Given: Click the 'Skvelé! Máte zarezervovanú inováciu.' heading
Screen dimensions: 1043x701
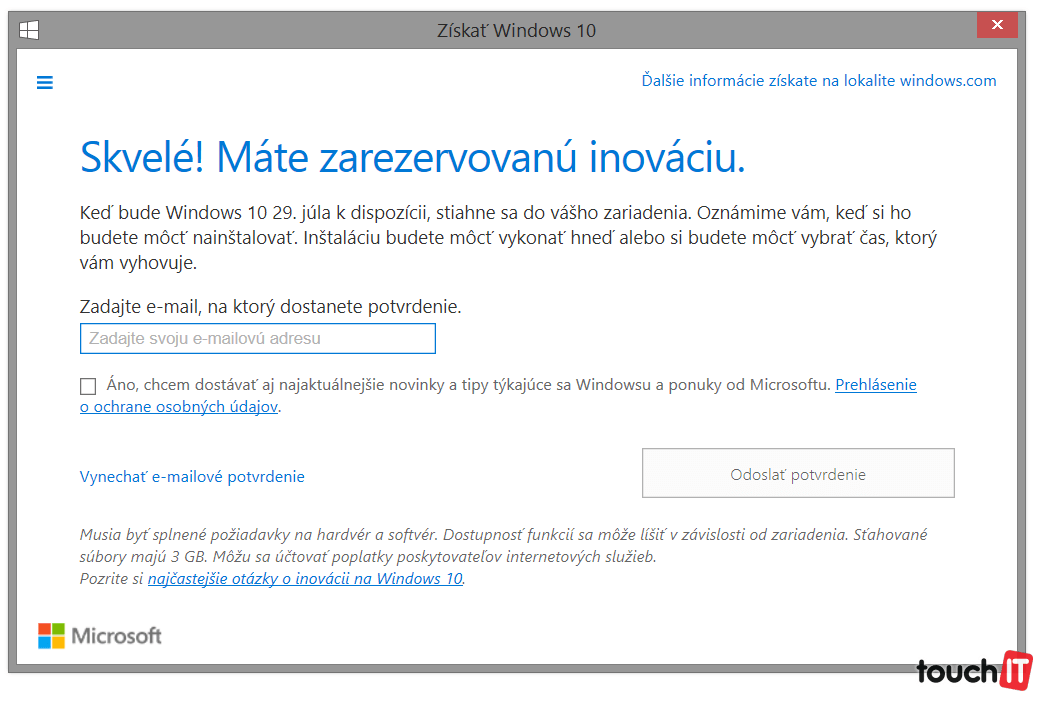Looking at the screenshot, I should 412,158.
